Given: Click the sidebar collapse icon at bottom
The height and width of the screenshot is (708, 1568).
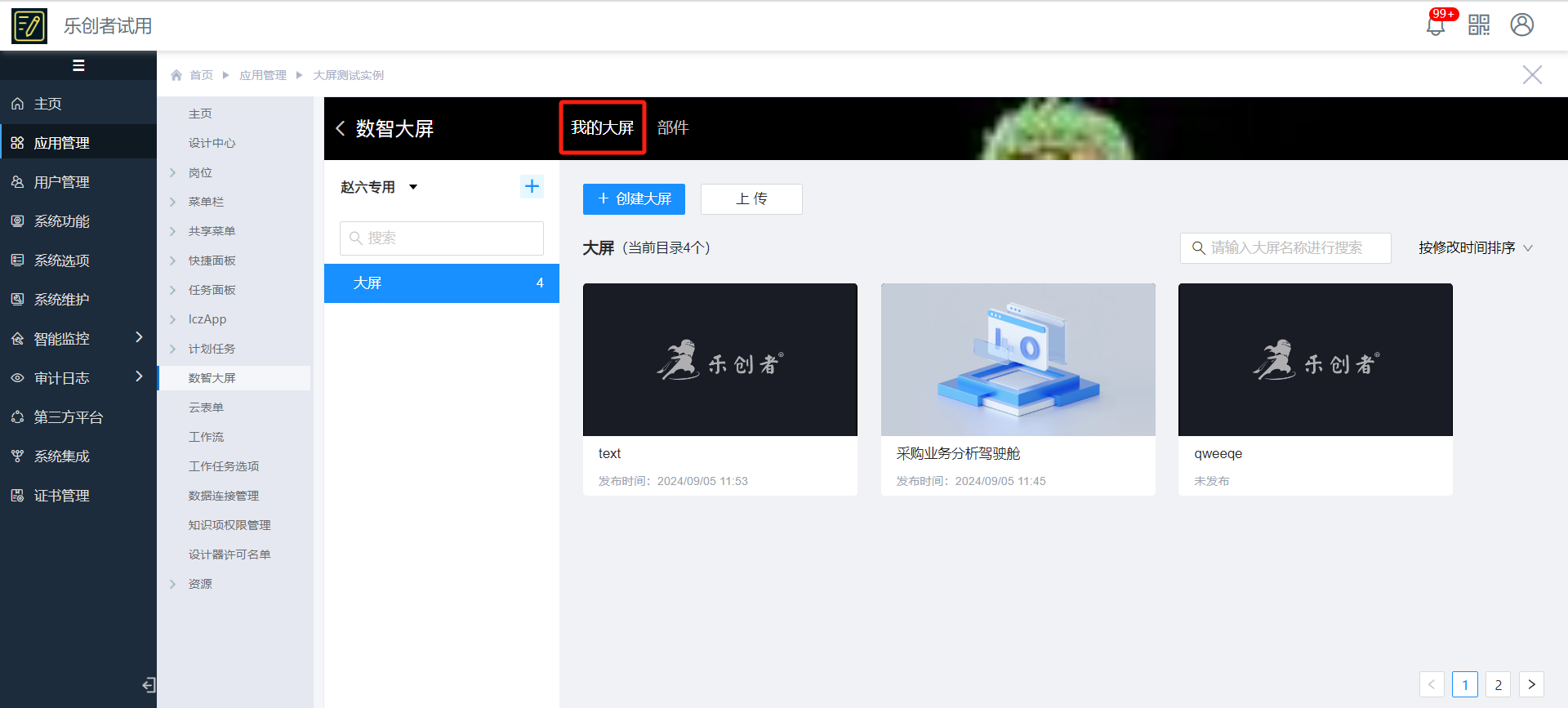Looking at the screenshot, I should point(149,684).
